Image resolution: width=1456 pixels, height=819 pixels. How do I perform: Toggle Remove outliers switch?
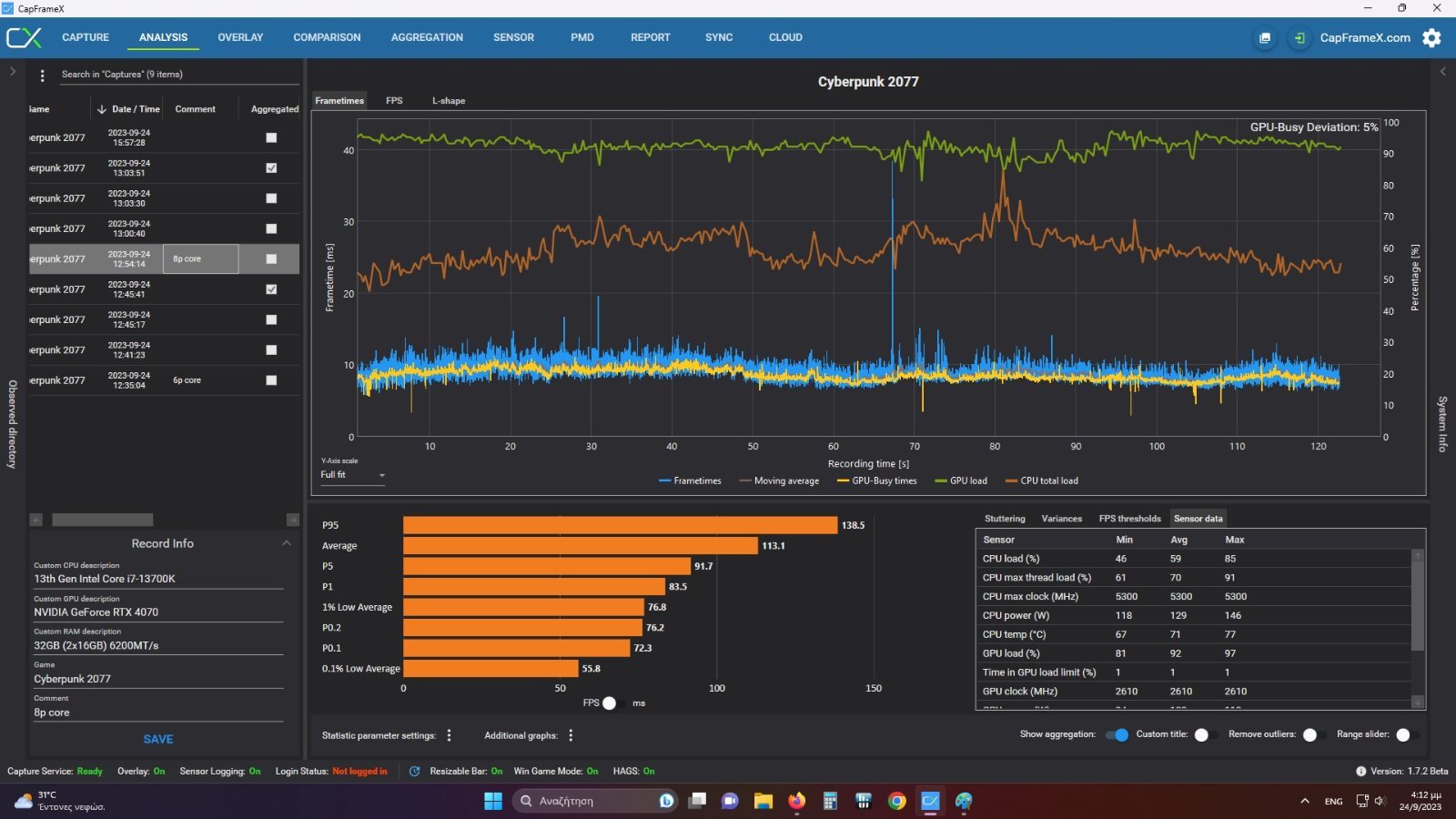coord(1314,735)
